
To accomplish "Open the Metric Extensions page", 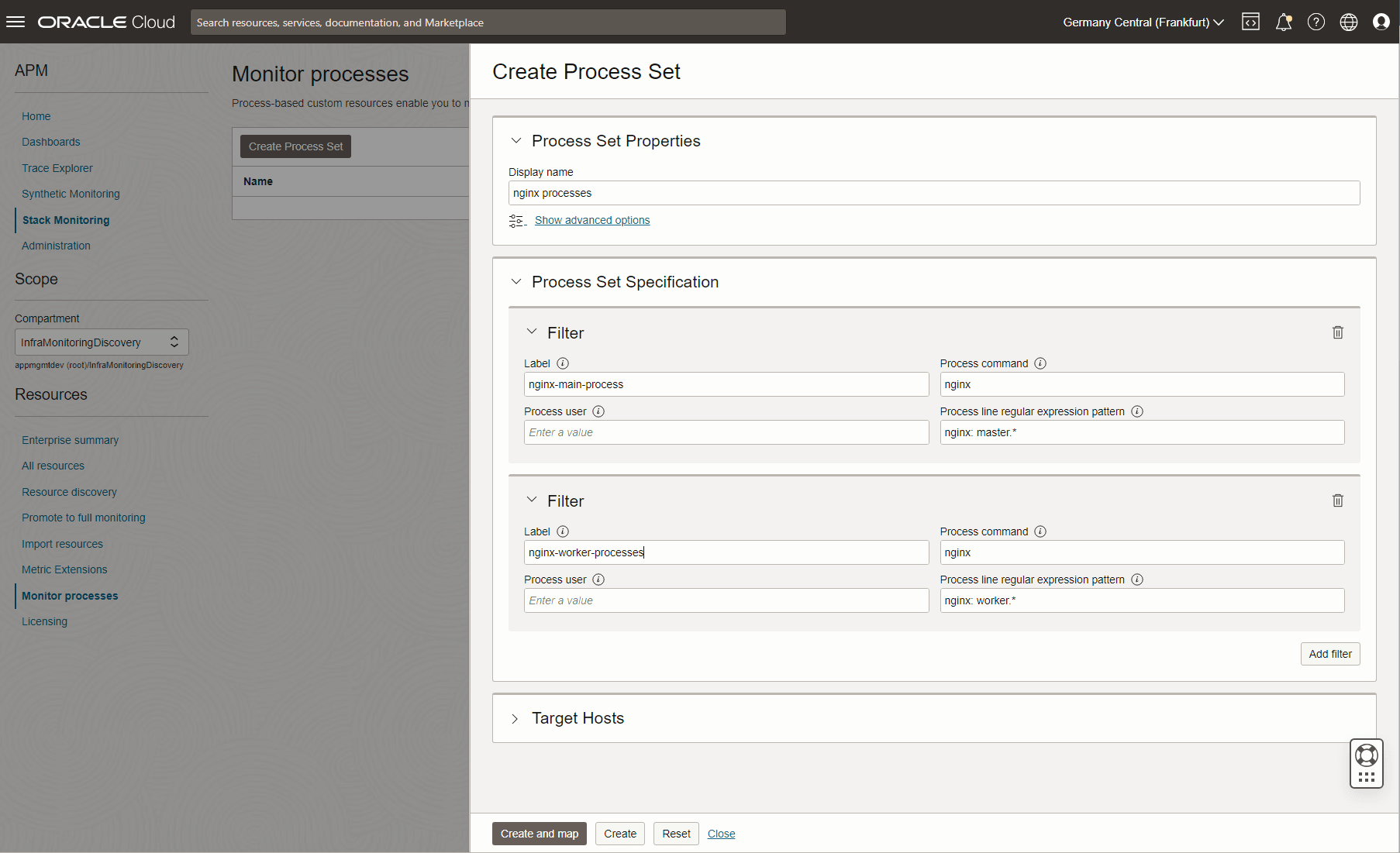I will pos(64,569).
